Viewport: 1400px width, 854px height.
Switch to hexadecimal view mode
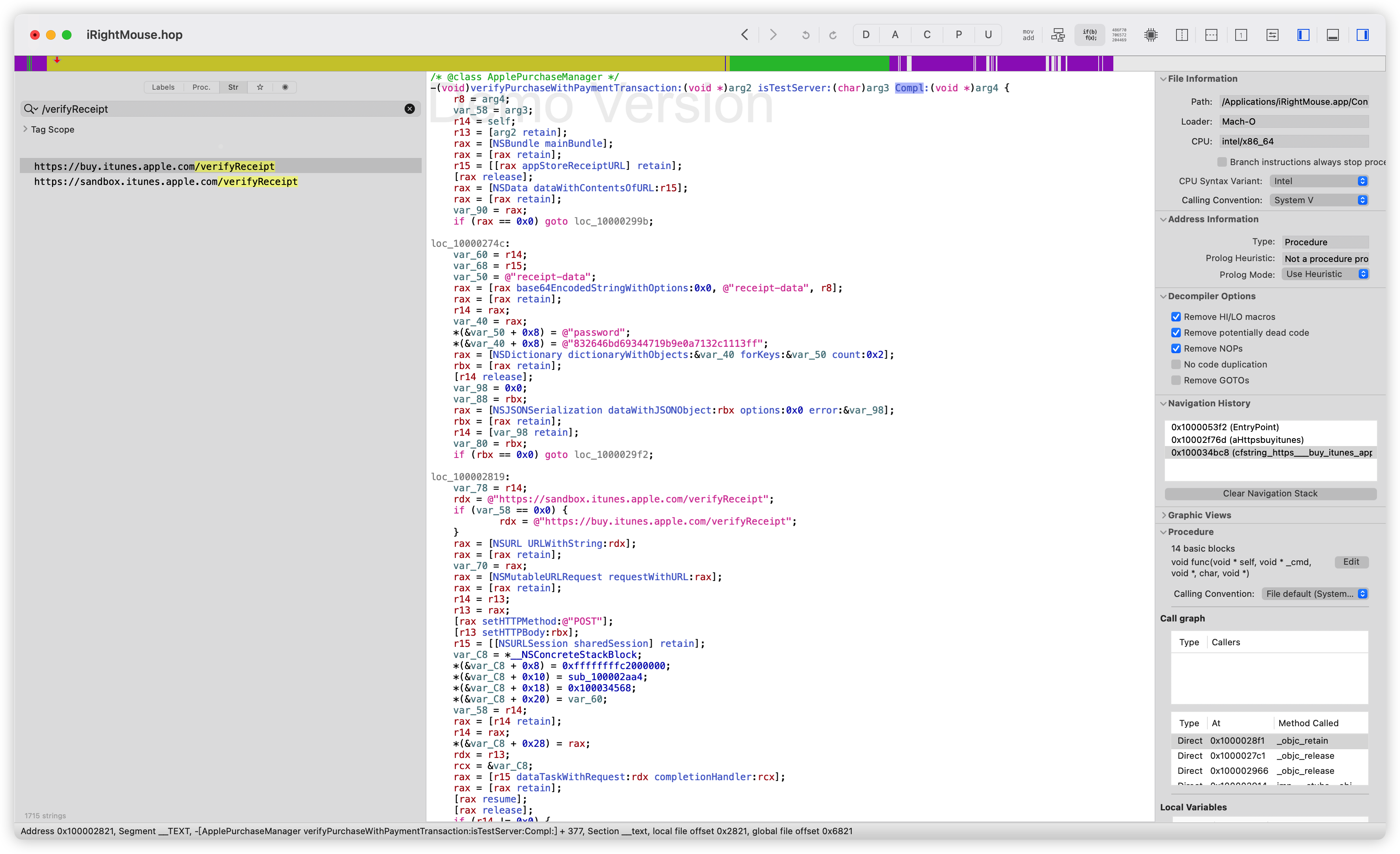tap(1119, 35)
